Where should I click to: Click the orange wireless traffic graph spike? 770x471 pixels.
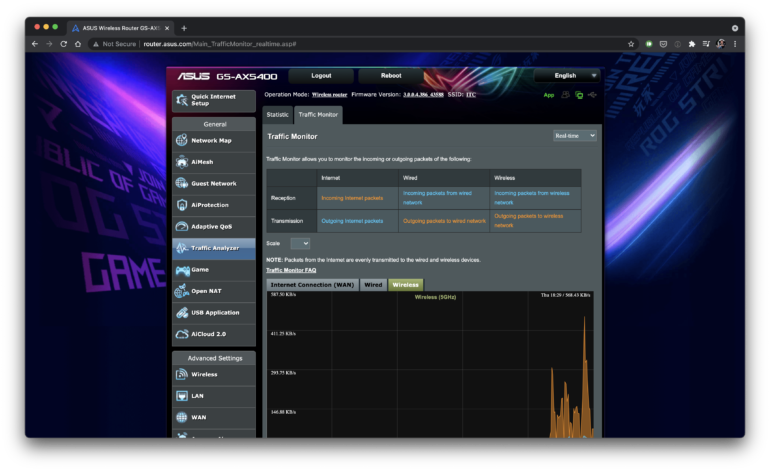pos(584,378)
